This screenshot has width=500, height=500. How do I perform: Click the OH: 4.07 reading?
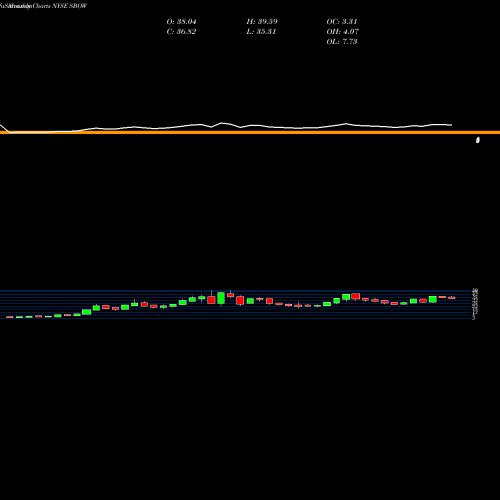tap(342, 32)
